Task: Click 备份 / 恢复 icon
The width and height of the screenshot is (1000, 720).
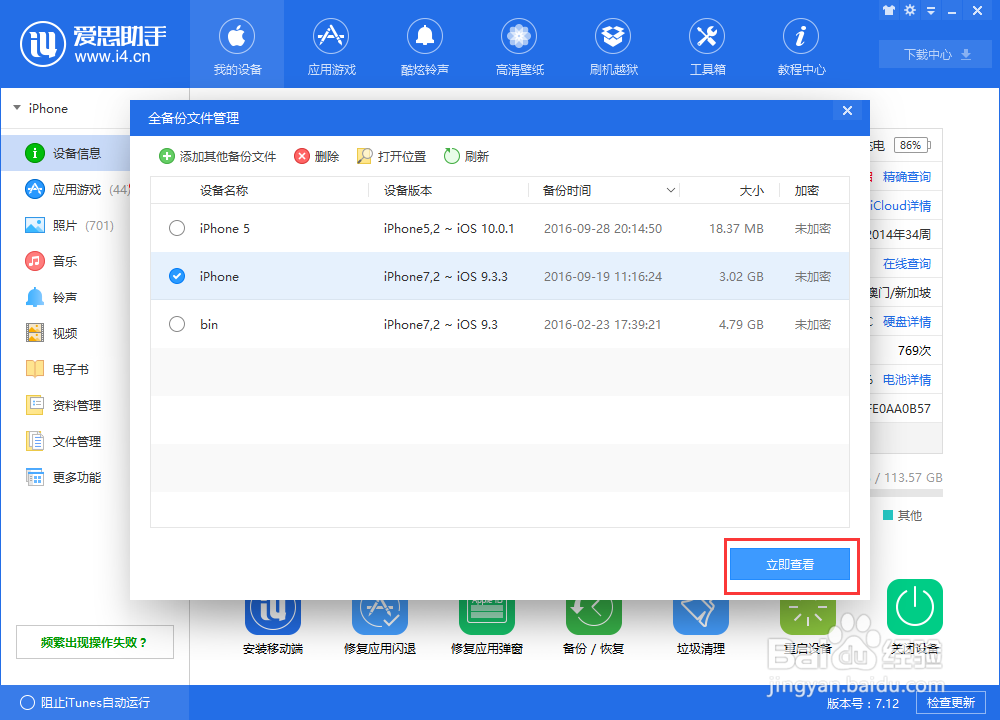Action: [594, 617]
